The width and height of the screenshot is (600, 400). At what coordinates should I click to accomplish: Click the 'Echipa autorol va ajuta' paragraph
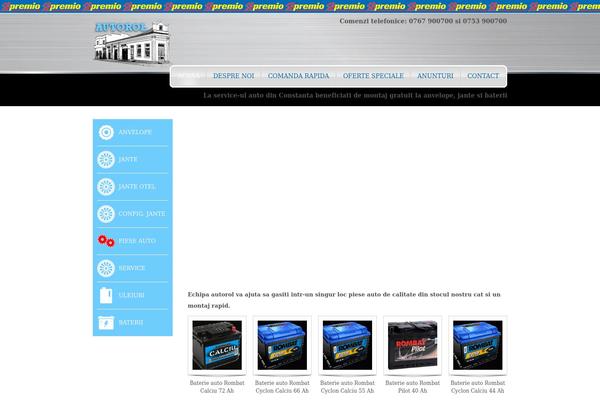coord(344,300)
